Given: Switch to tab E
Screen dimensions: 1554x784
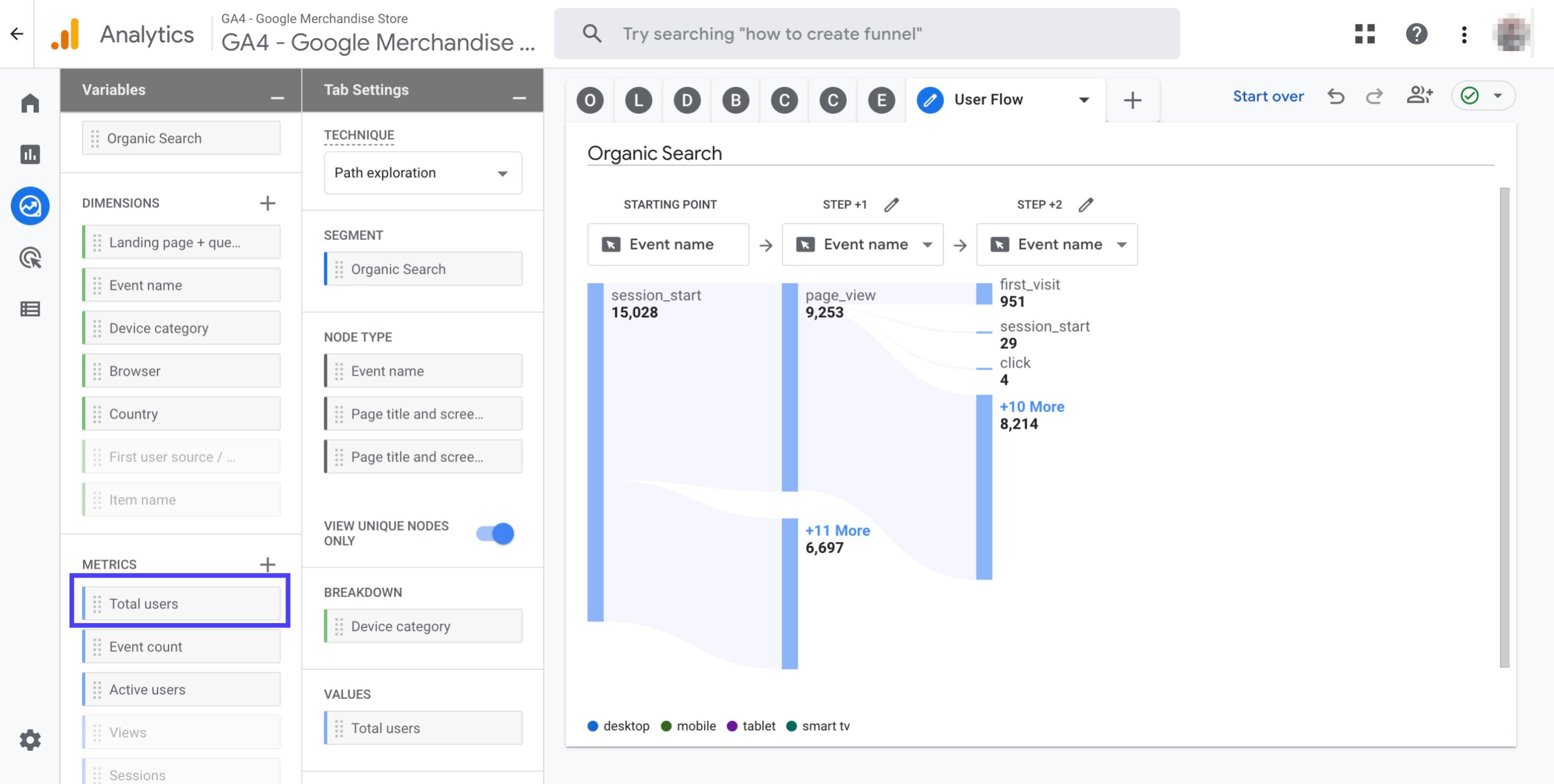Looking at the screenshot, I should tap(882, 100).
